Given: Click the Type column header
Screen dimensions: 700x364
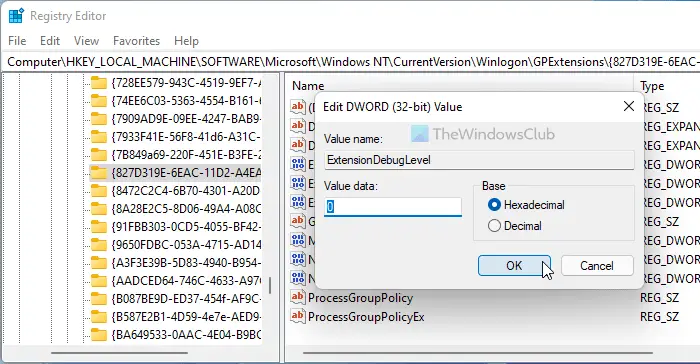Looking at the screenshot, I should (x=652, y=86).
